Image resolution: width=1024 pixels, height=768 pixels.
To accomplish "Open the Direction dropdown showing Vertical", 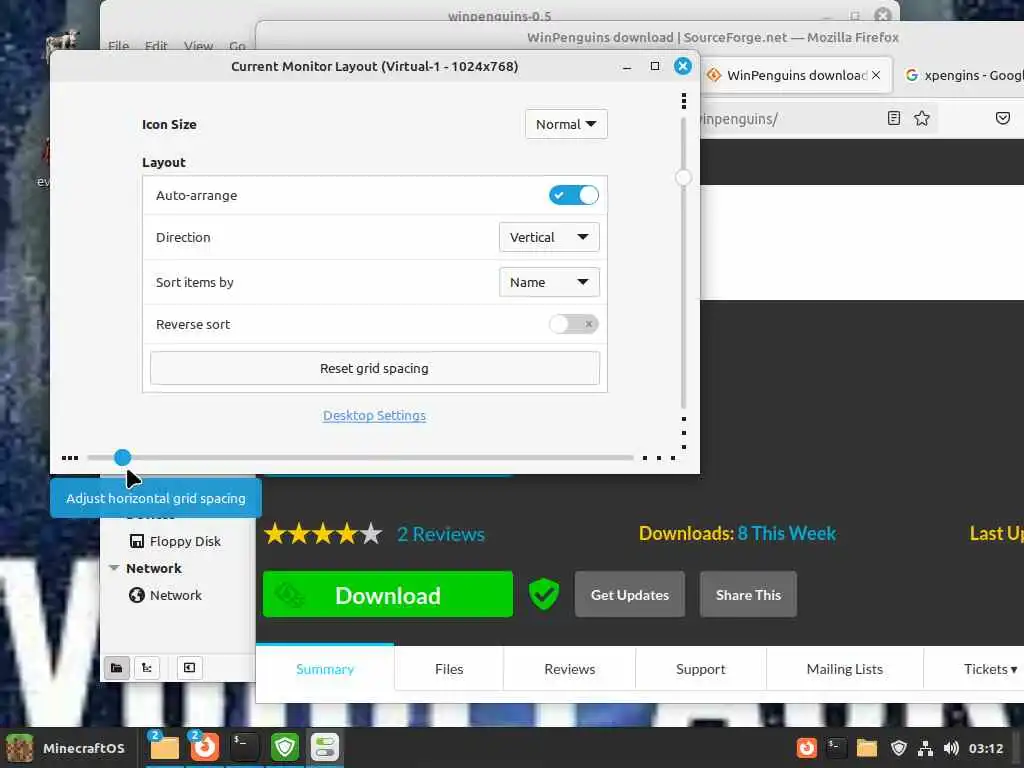I will pos(549,237).
